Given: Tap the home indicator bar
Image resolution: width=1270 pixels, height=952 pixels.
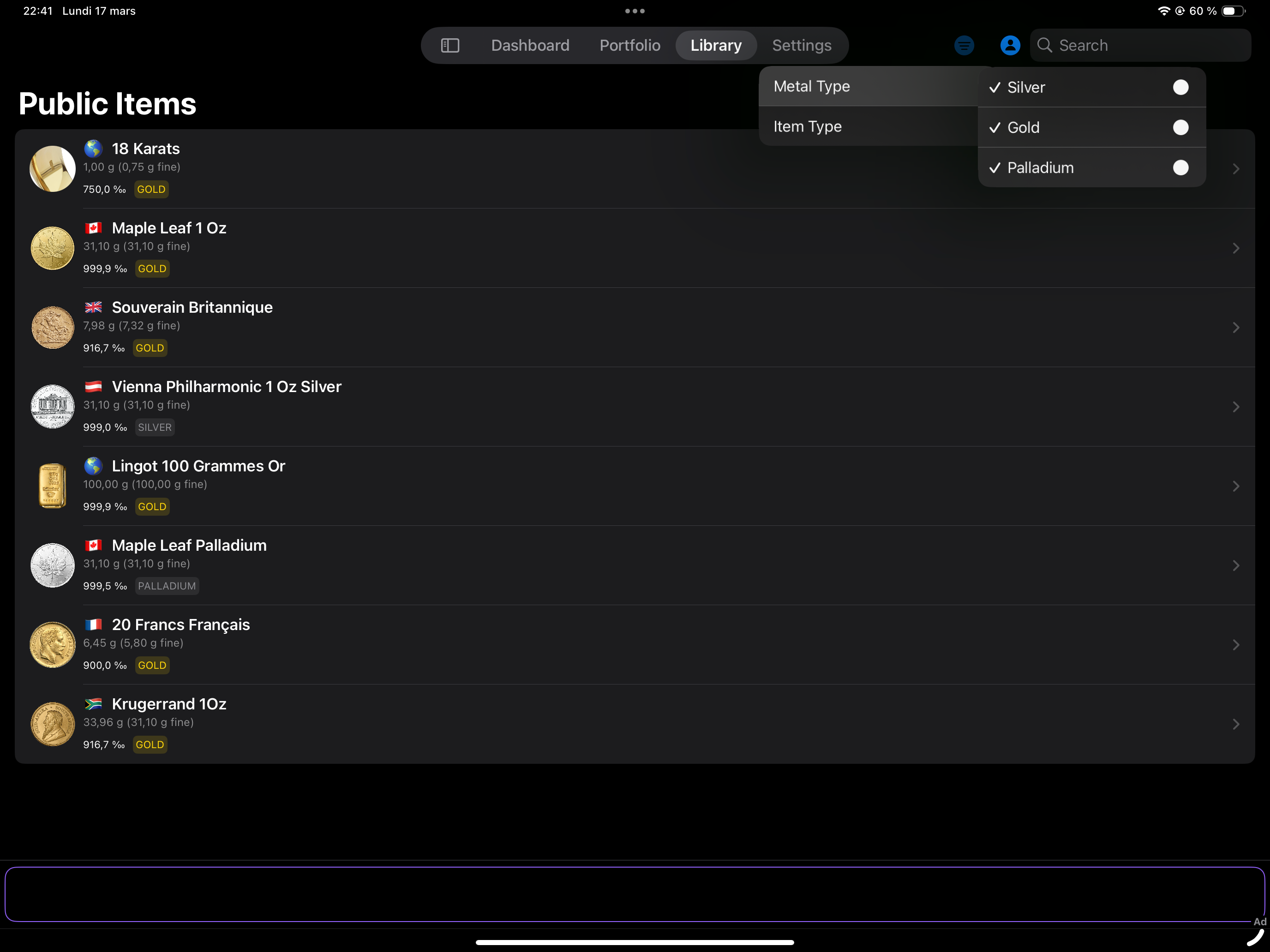Looking at the screenshot, I should coord(635,942).
